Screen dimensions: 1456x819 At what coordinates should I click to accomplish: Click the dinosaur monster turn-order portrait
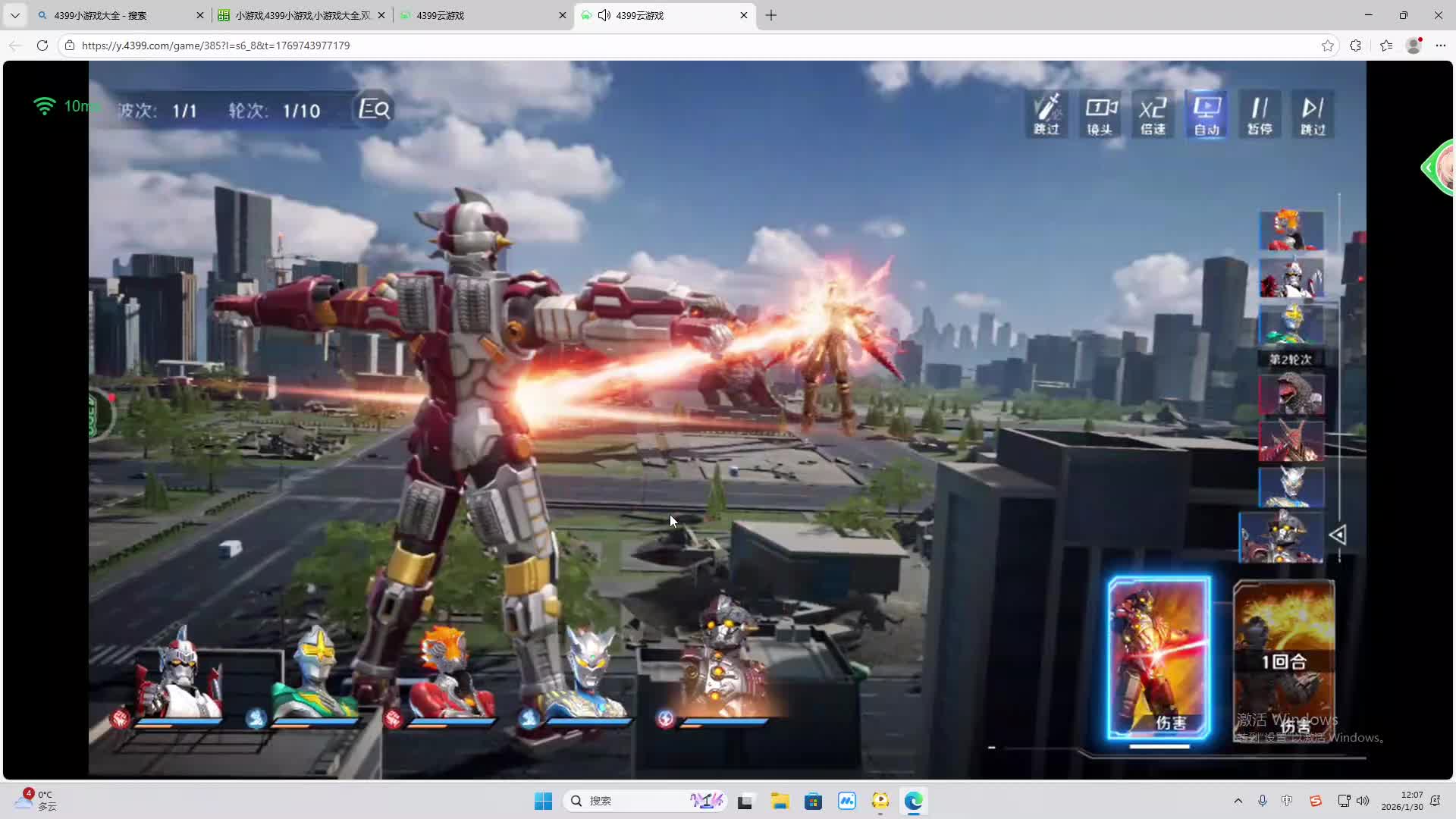pyautogui.click(x=1291, y=394)
